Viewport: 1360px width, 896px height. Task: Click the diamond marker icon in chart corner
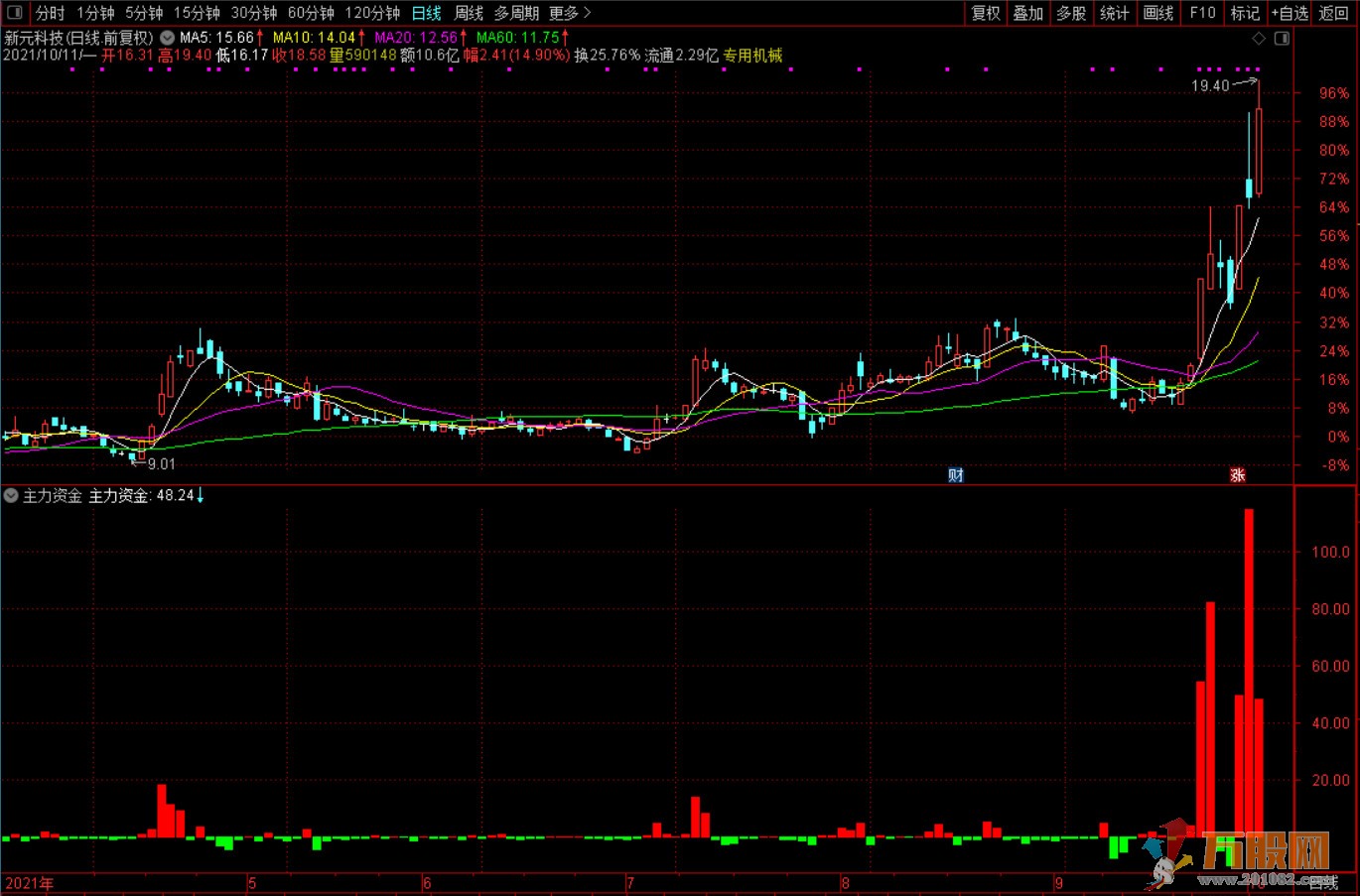[1259, 38]
